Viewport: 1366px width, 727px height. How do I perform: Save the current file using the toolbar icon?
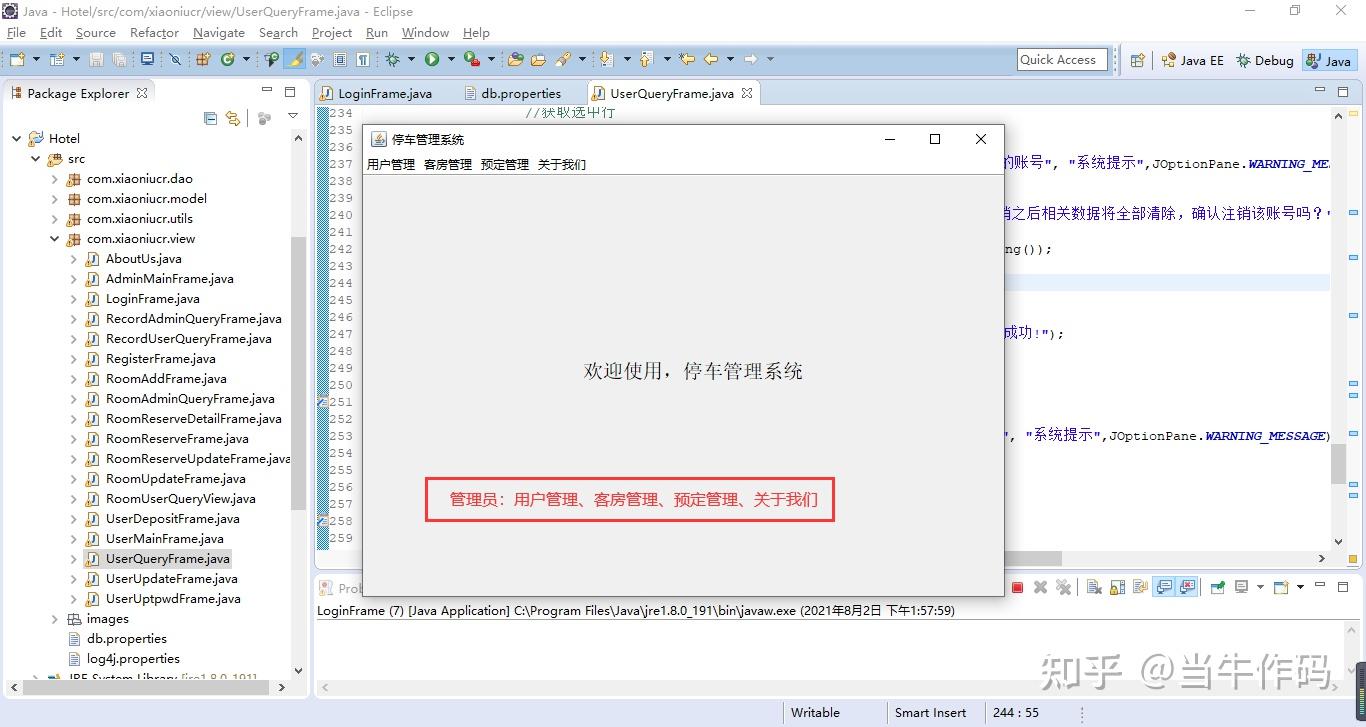tap(98, 59)
